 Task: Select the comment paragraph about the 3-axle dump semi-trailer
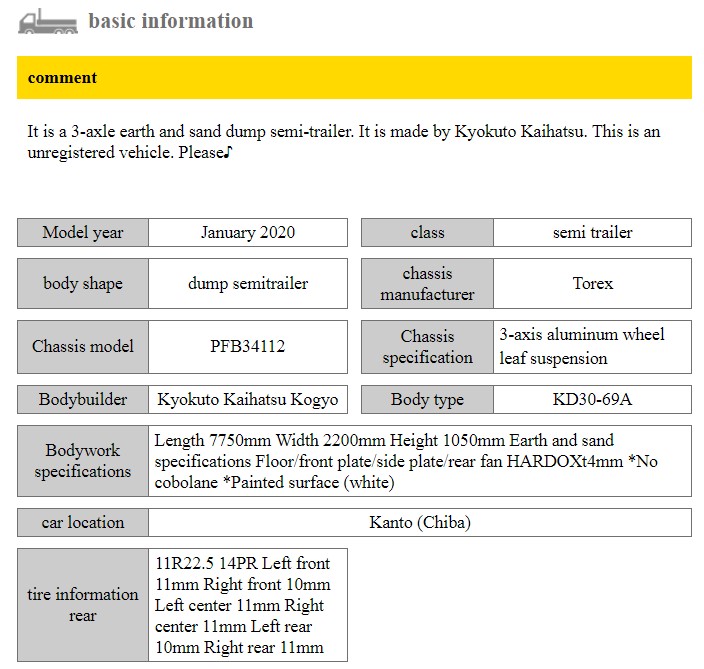[x=343, y=141]
